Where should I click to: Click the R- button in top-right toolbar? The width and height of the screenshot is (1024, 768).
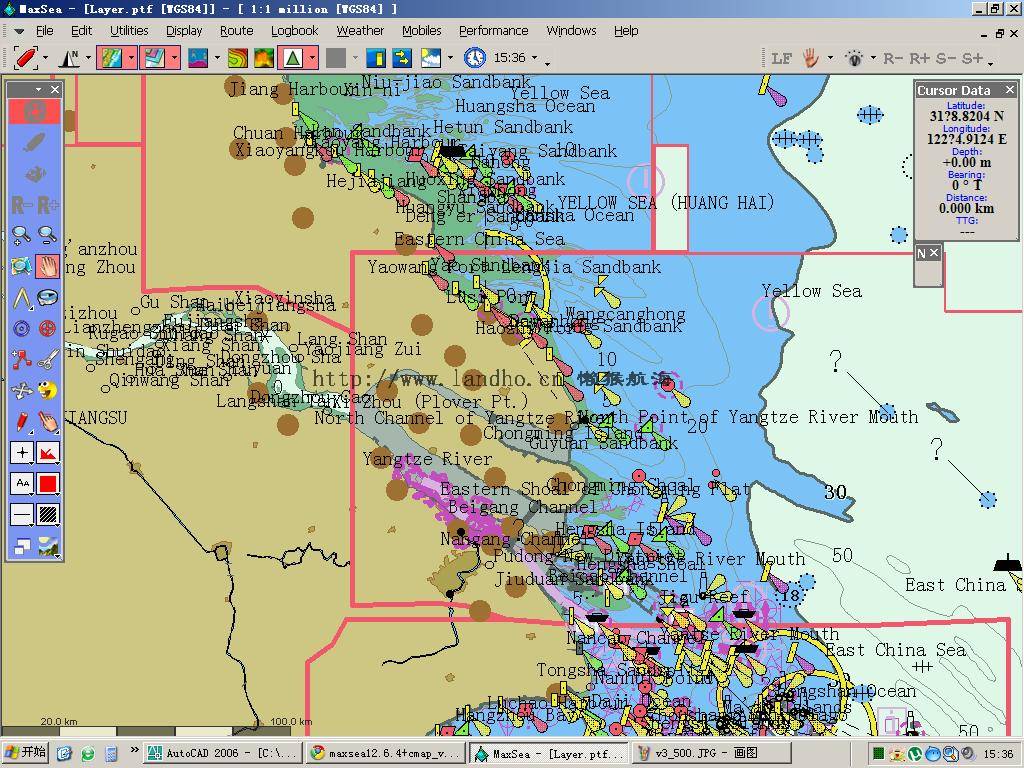click(893, 58)
